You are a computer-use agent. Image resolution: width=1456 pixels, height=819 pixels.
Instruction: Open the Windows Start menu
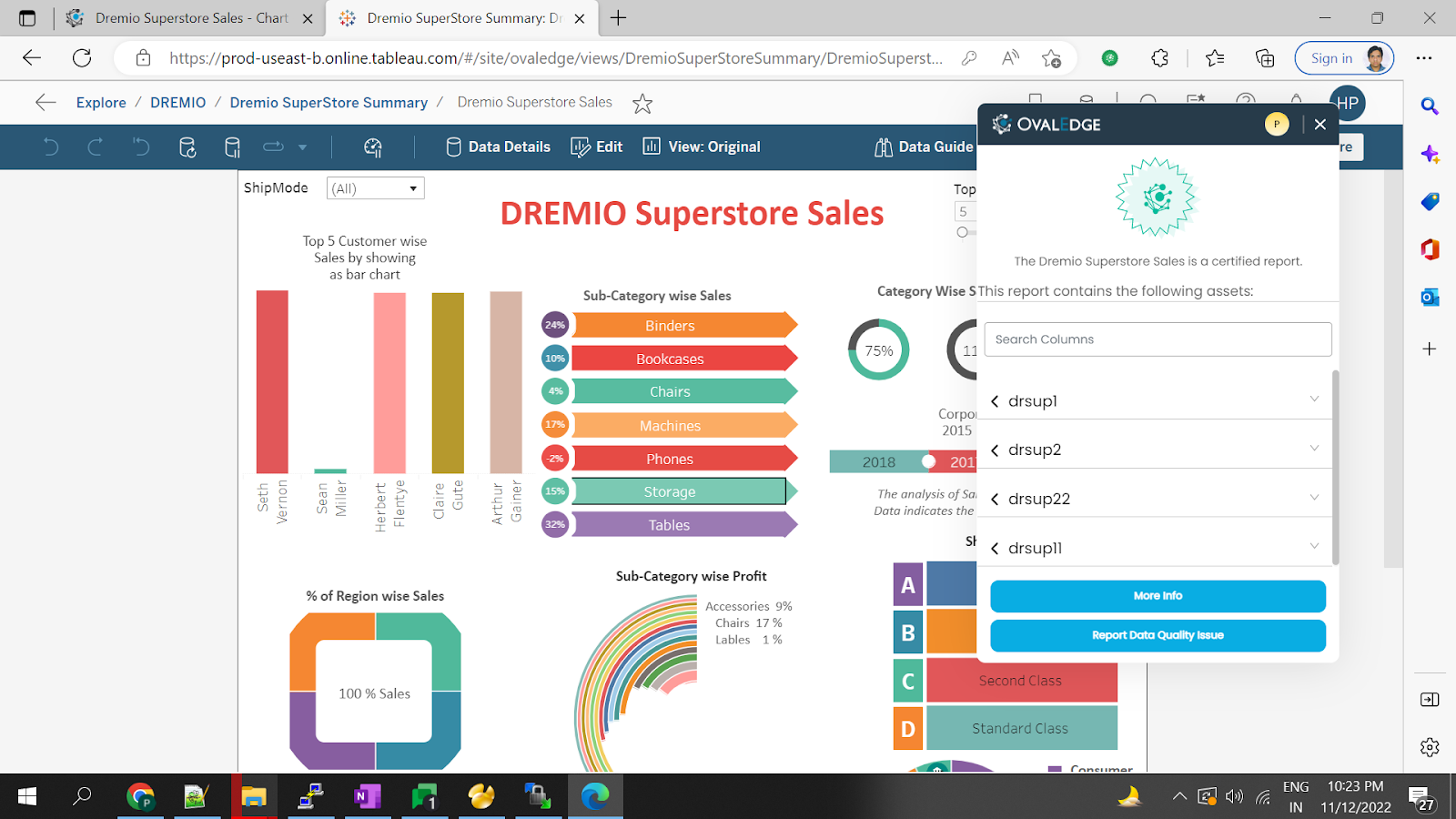coord(27,797)
